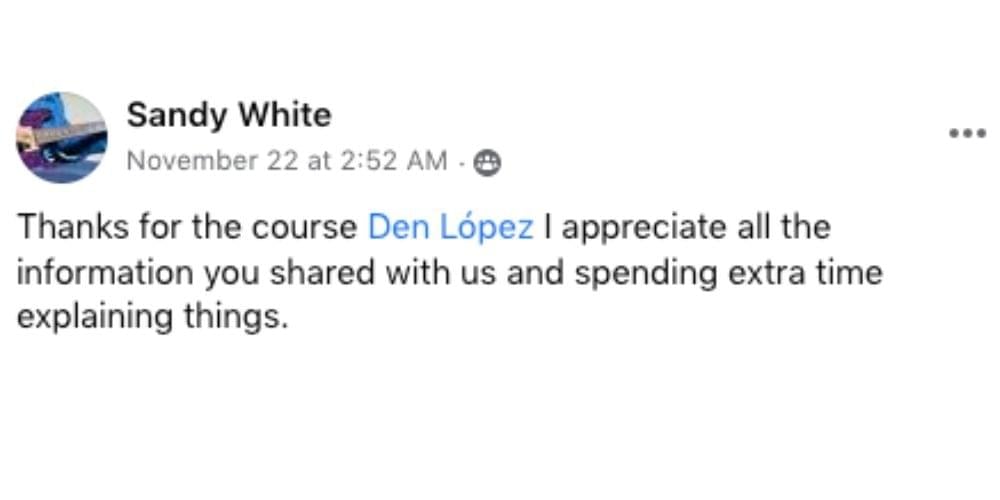This screenshot has width=1000, height=500.
Task: Open Sandy White's profile picture
Action: coord(62,137)
